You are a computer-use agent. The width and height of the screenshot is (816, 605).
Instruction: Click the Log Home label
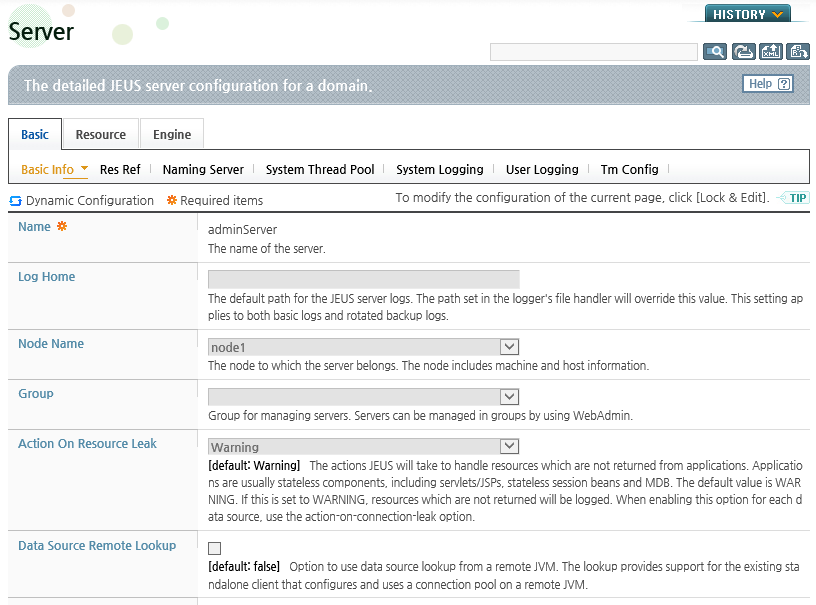(x=47, y=277)
